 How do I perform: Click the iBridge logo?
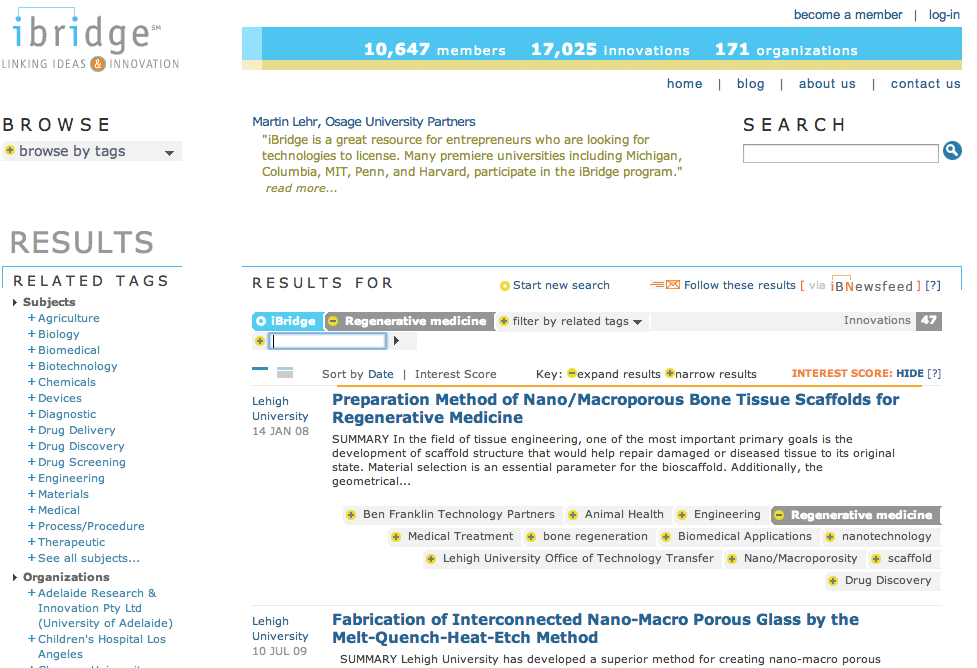pos(90,39)
